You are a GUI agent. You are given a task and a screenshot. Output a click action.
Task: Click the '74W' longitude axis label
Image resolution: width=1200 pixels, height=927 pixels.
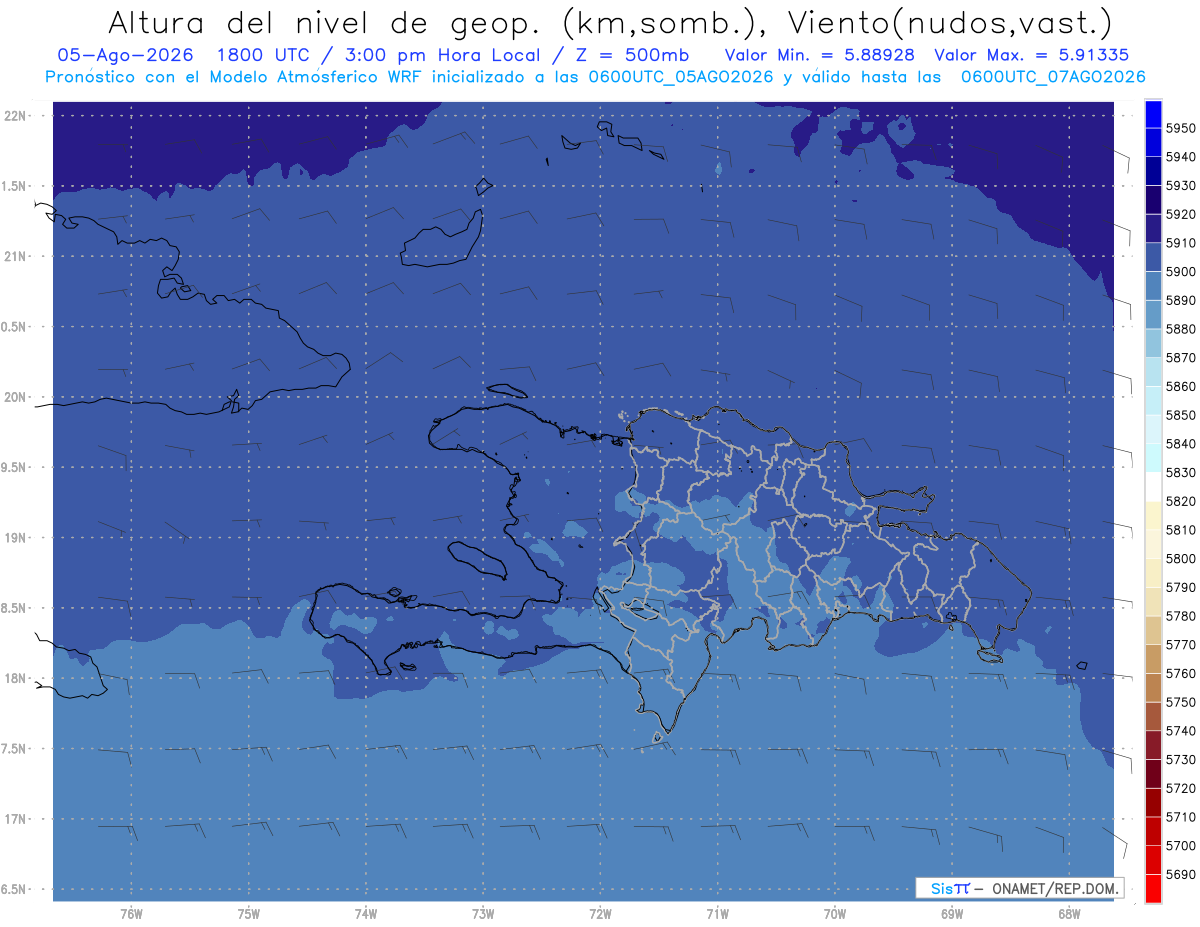coord(366,913)
